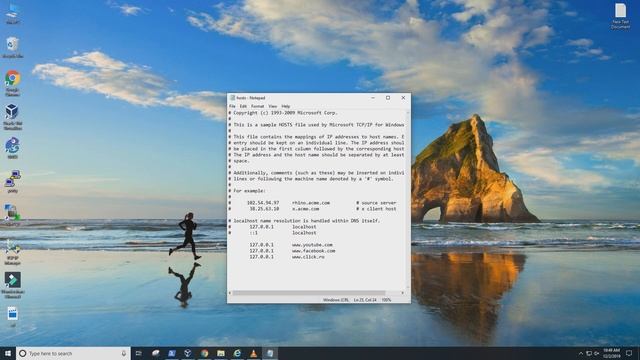Select the Wondershare Filmora desktop shortcut
640x360 pixels.
tap(13, 285)
